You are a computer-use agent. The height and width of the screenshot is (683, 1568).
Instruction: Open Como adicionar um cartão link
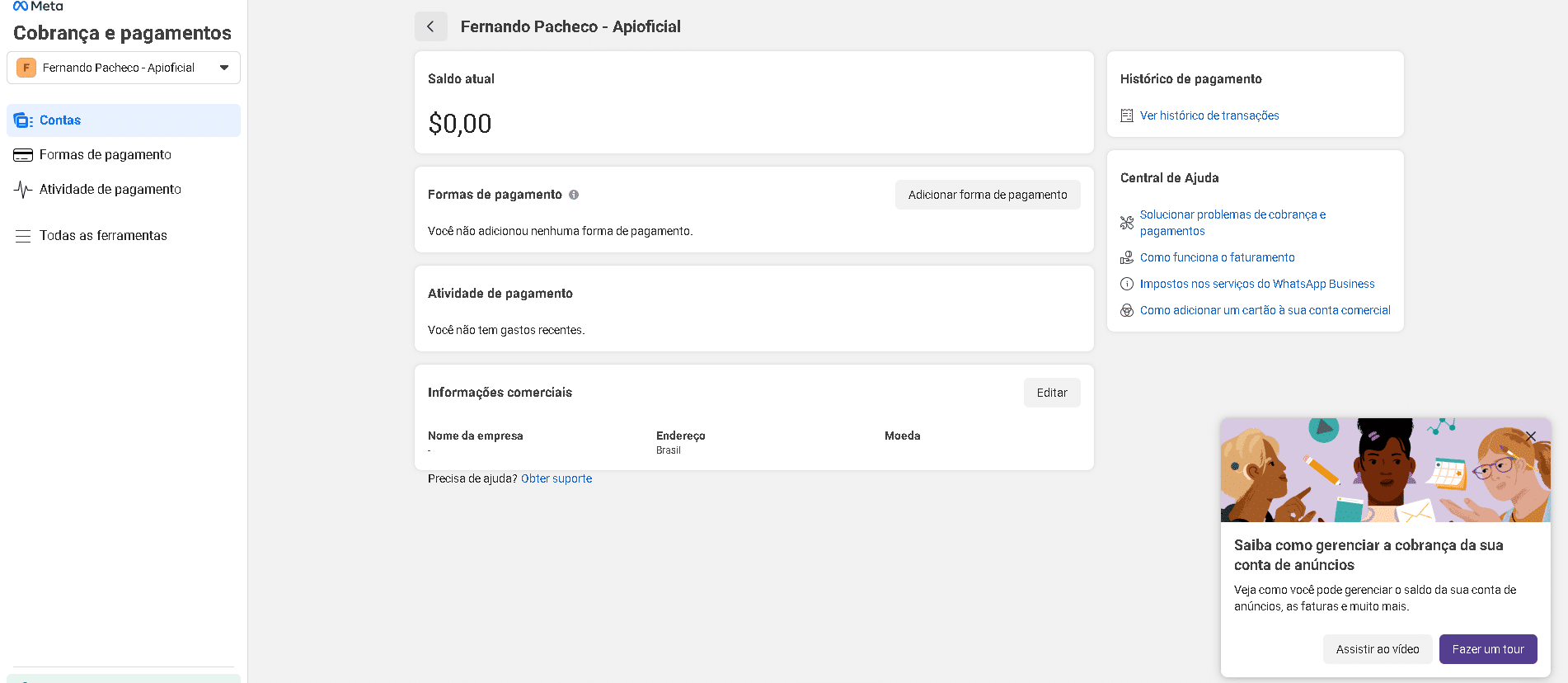click(x=1265, y=310)
